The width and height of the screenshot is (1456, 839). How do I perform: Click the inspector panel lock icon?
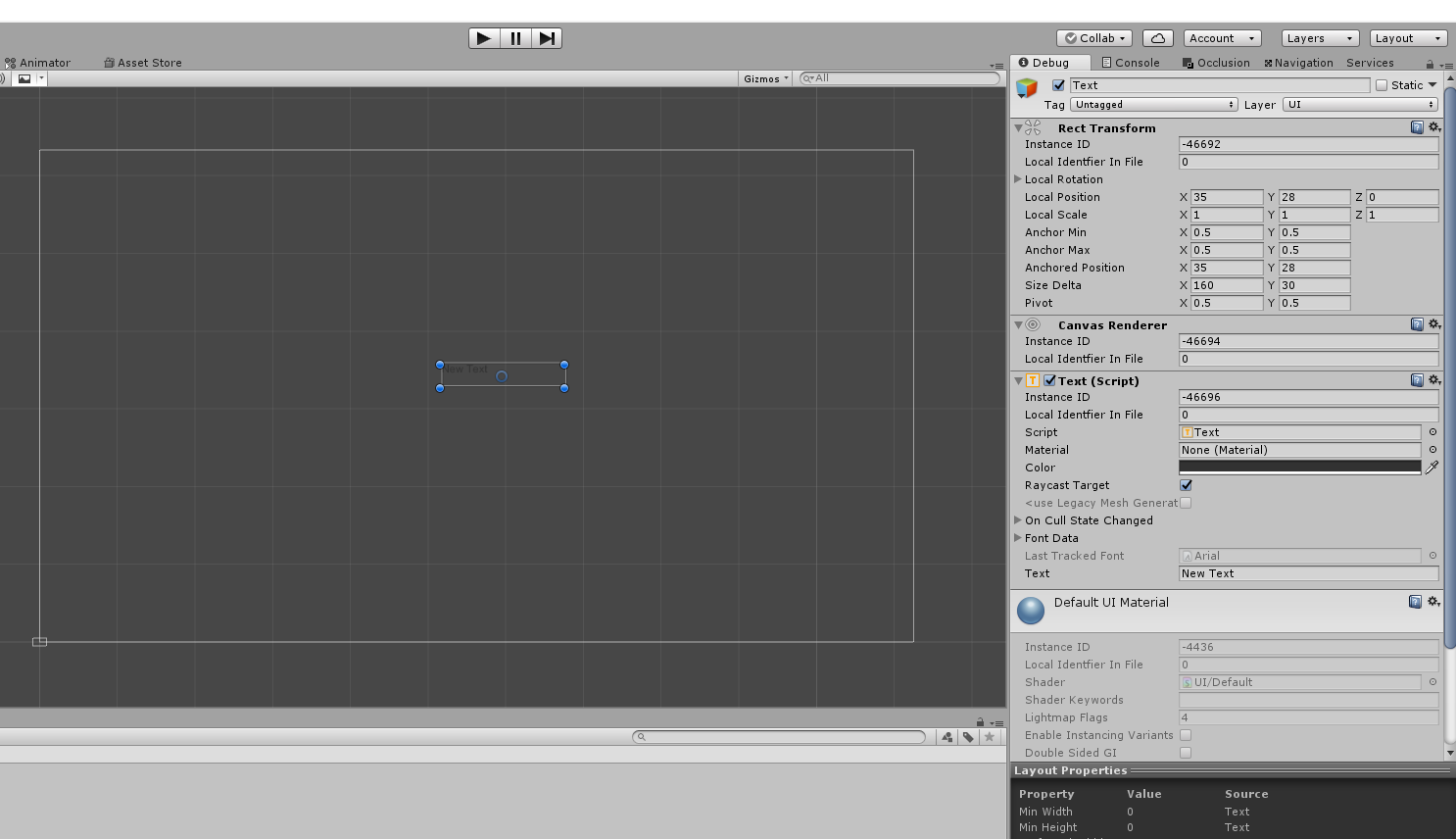pos(1430,64)
